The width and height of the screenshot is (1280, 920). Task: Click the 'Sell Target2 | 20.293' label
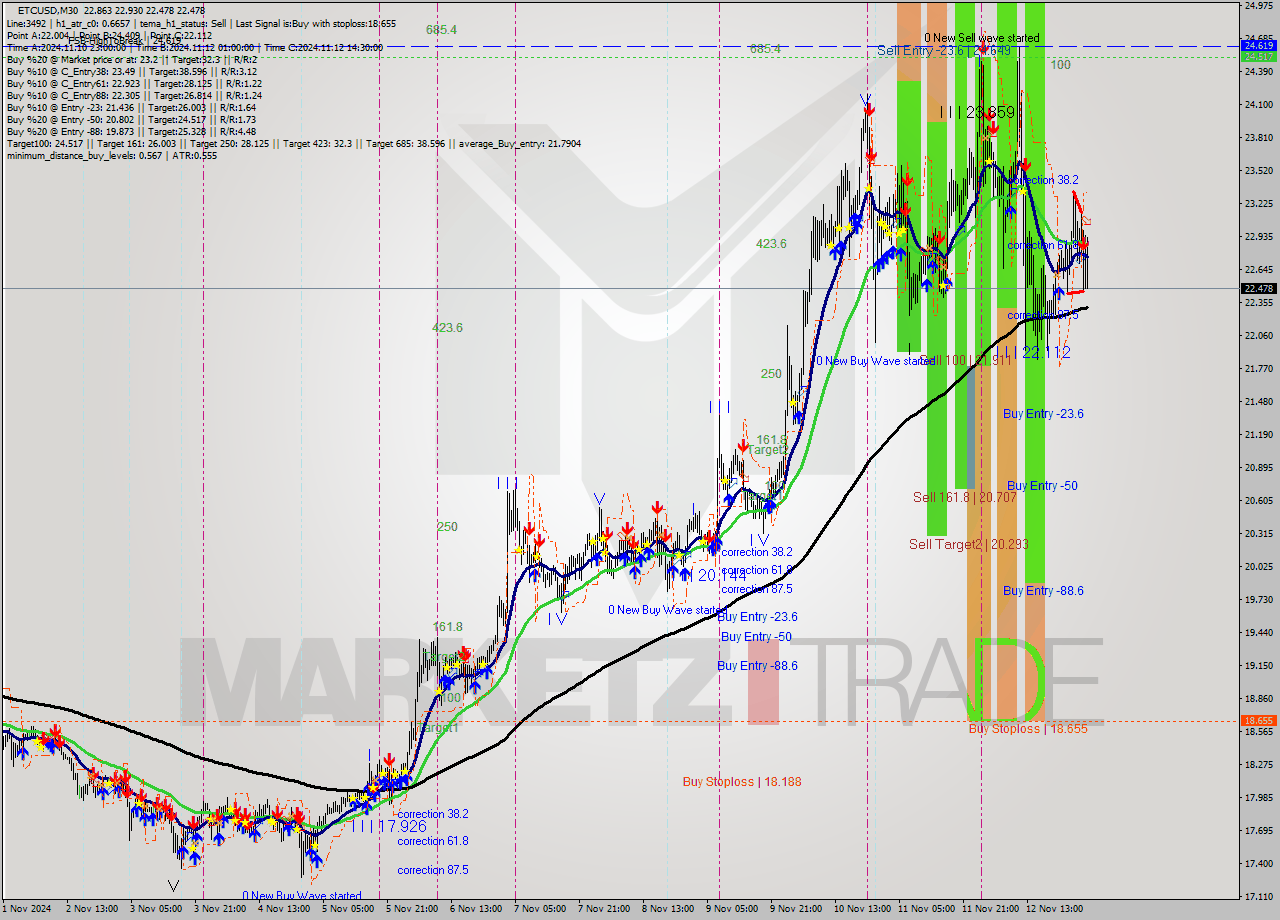pyautogui.click(x=969, y=545)
